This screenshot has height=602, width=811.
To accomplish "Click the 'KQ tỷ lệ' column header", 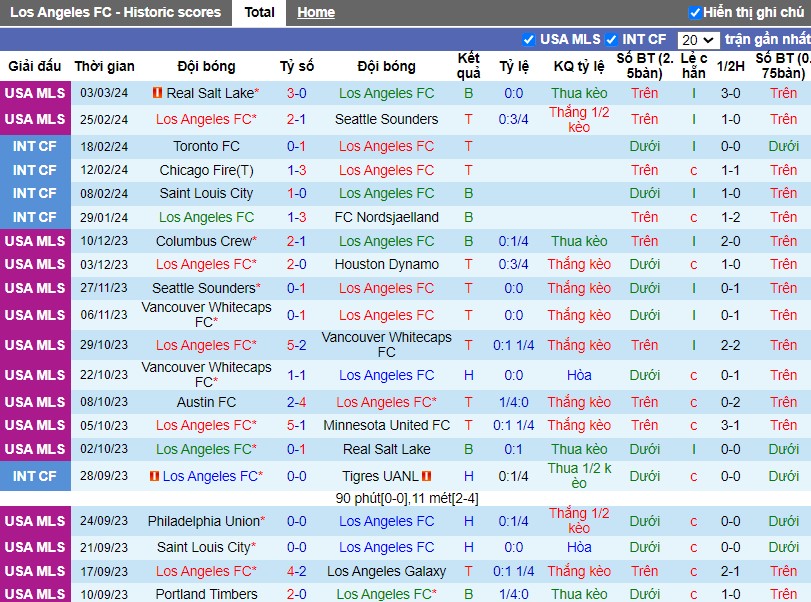I will coord(579,66).
